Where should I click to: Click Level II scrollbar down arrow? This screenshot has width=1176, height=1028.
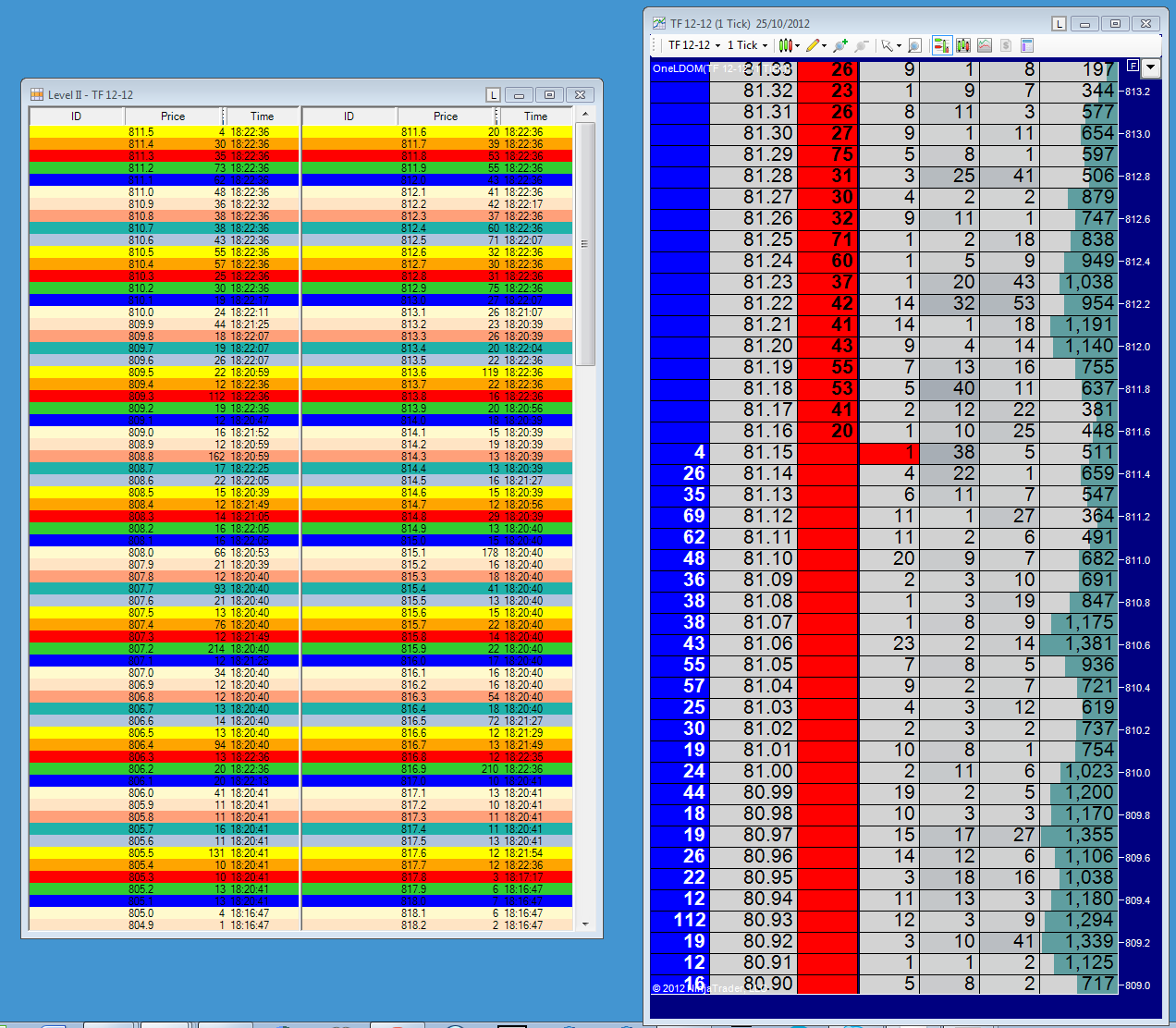click(x=584, y=924)
